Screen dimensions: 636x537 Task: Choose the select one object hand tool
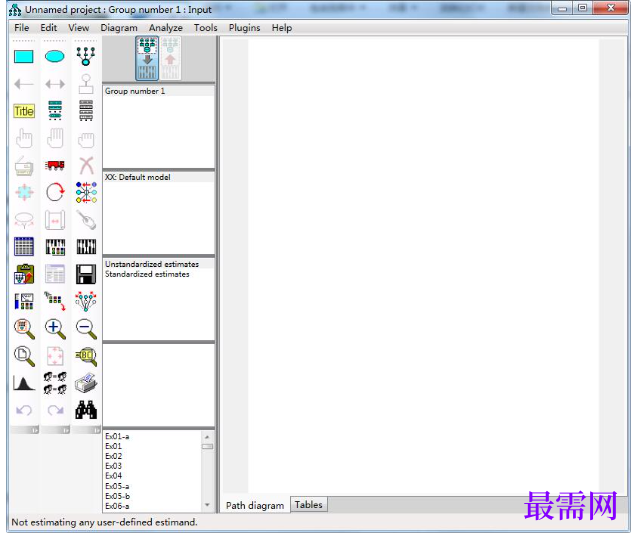click(x=24, y=138)
